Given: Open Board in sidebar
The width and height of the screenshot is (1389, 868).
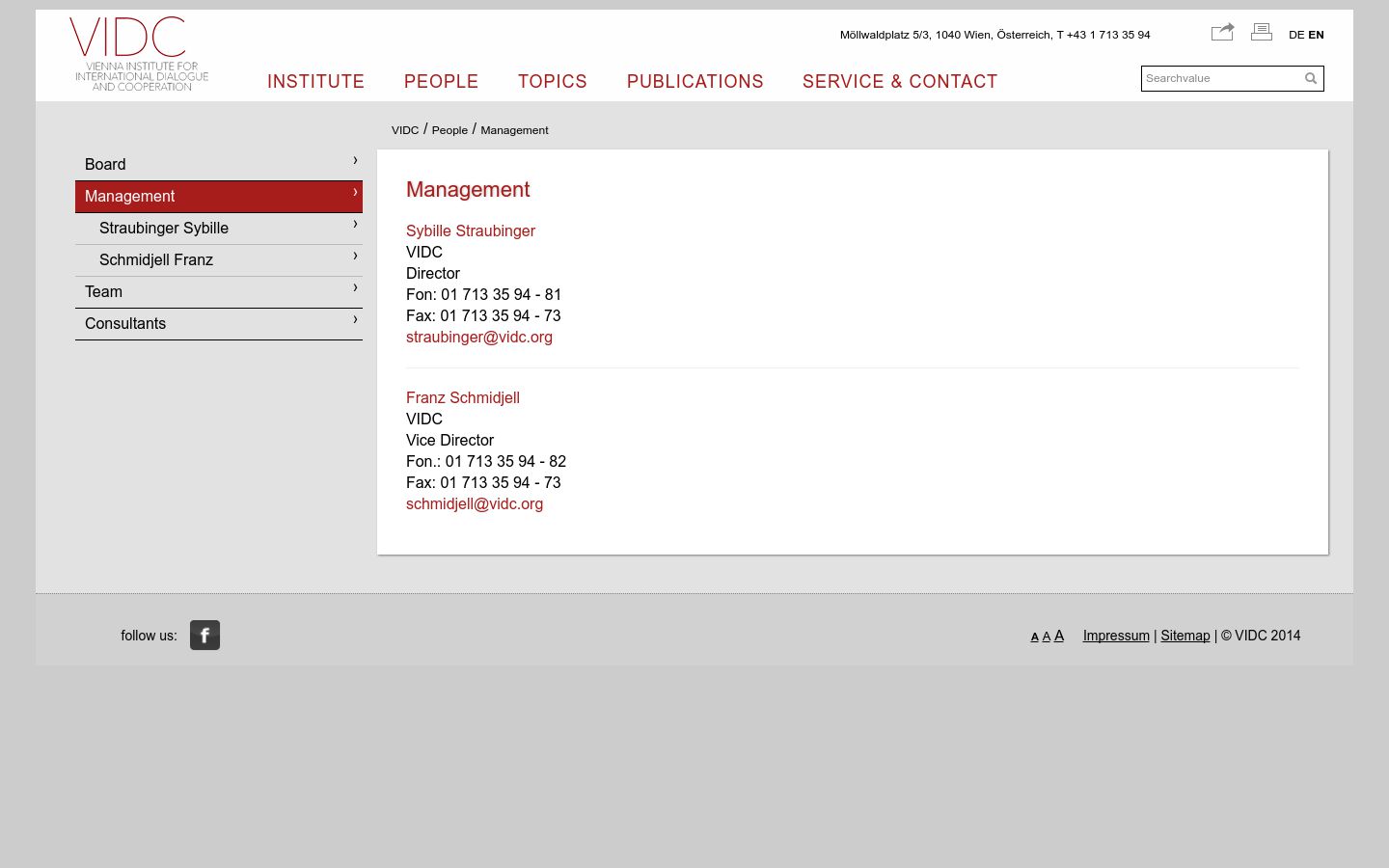Looking at the screenshot, I should coord(219,164).
